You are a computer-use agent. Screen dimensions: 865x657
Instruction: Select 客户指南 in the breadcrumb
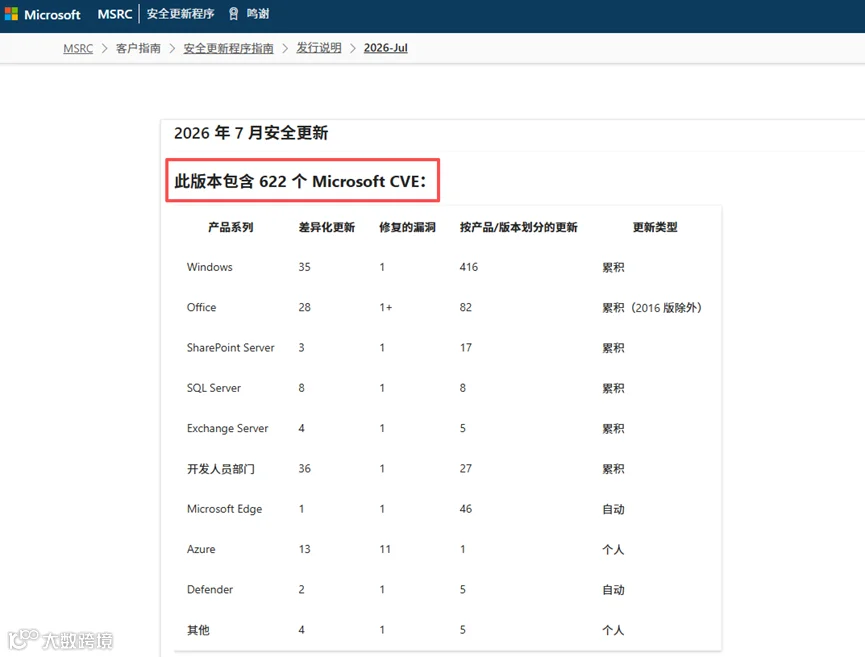(x=138, y=48)
